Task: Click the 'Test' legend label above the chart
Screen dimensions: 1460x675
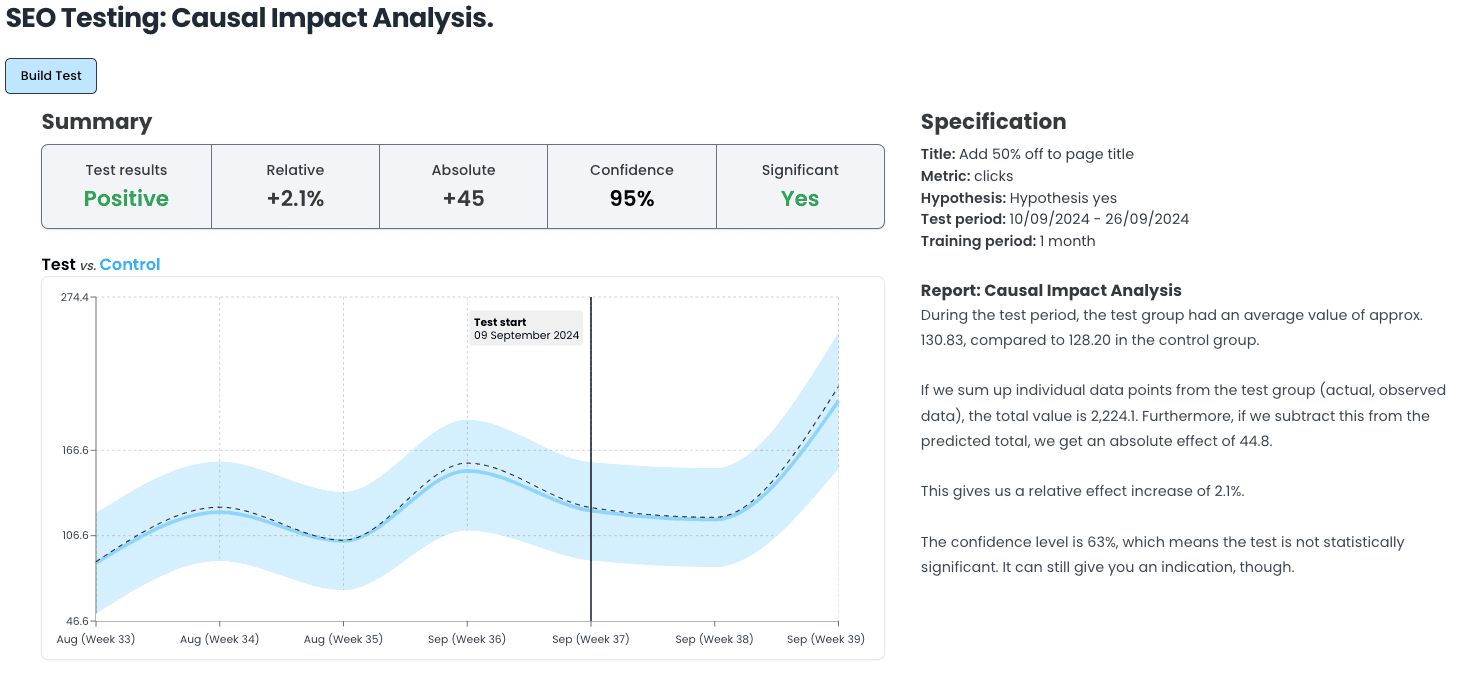Action: pos(58,264)
